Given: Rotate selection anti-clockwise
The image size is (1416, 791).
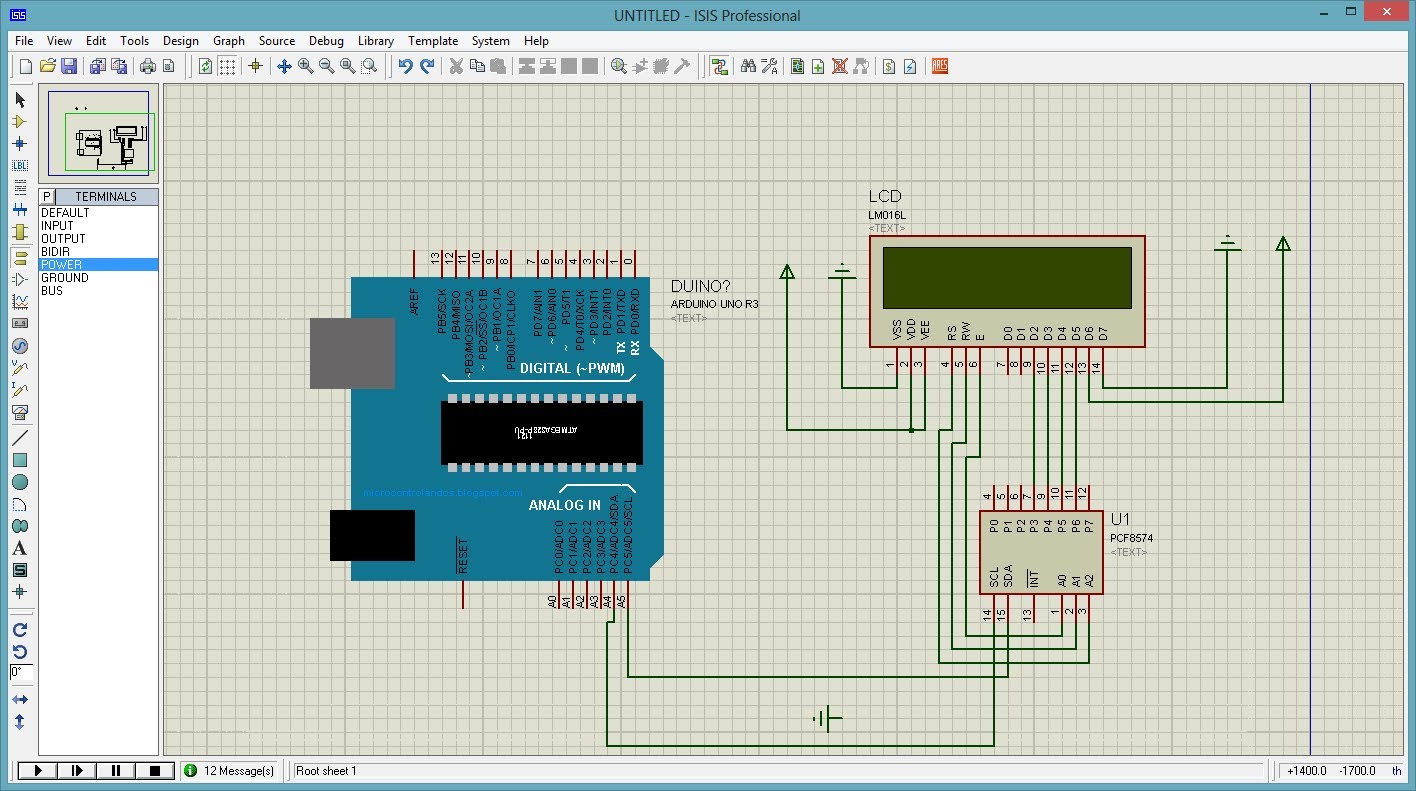Looking at the screenshot, I should (x=19, y=652).
